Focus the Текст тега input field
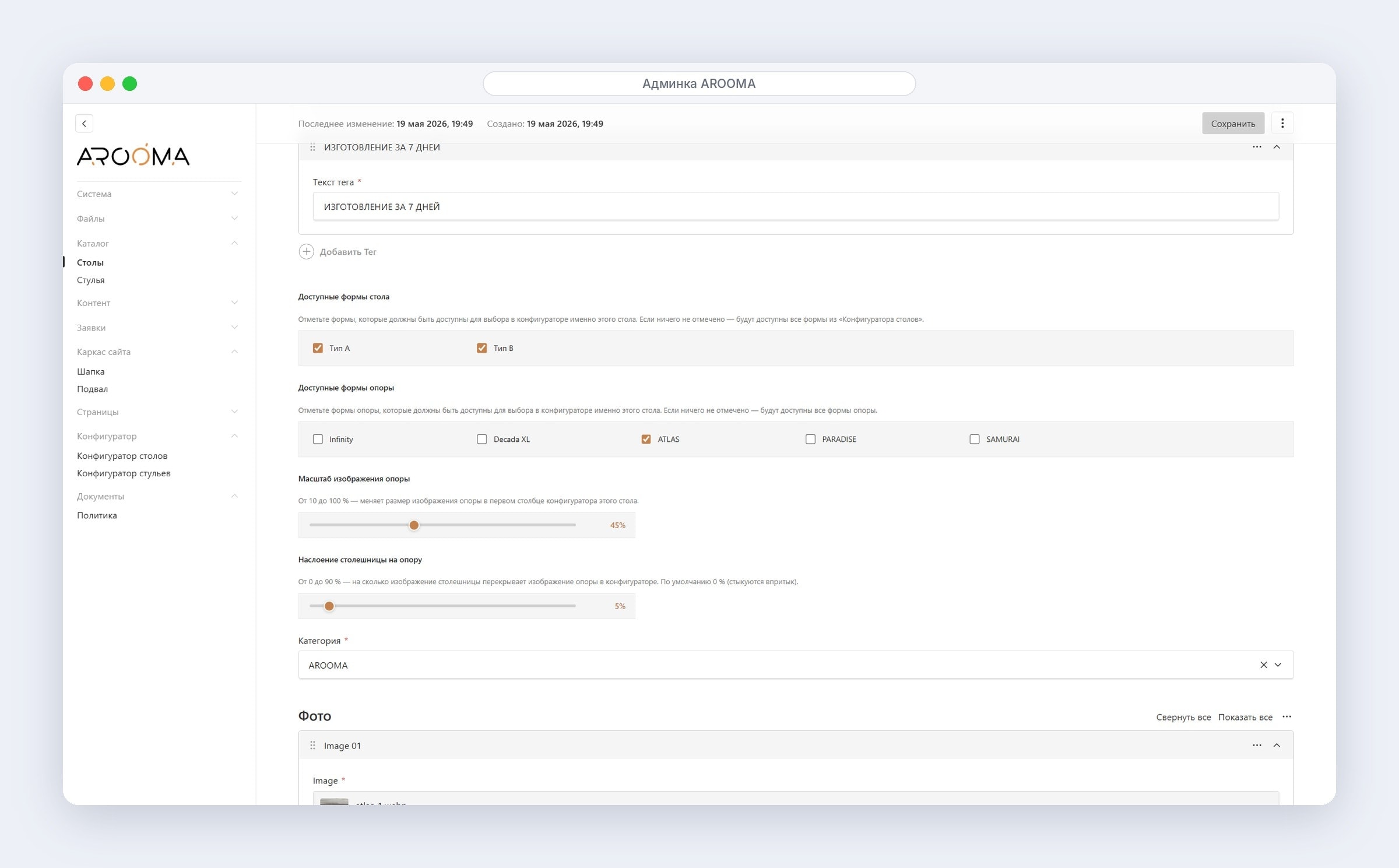Viewport: 1399px width, 868px height. point(796,206)
